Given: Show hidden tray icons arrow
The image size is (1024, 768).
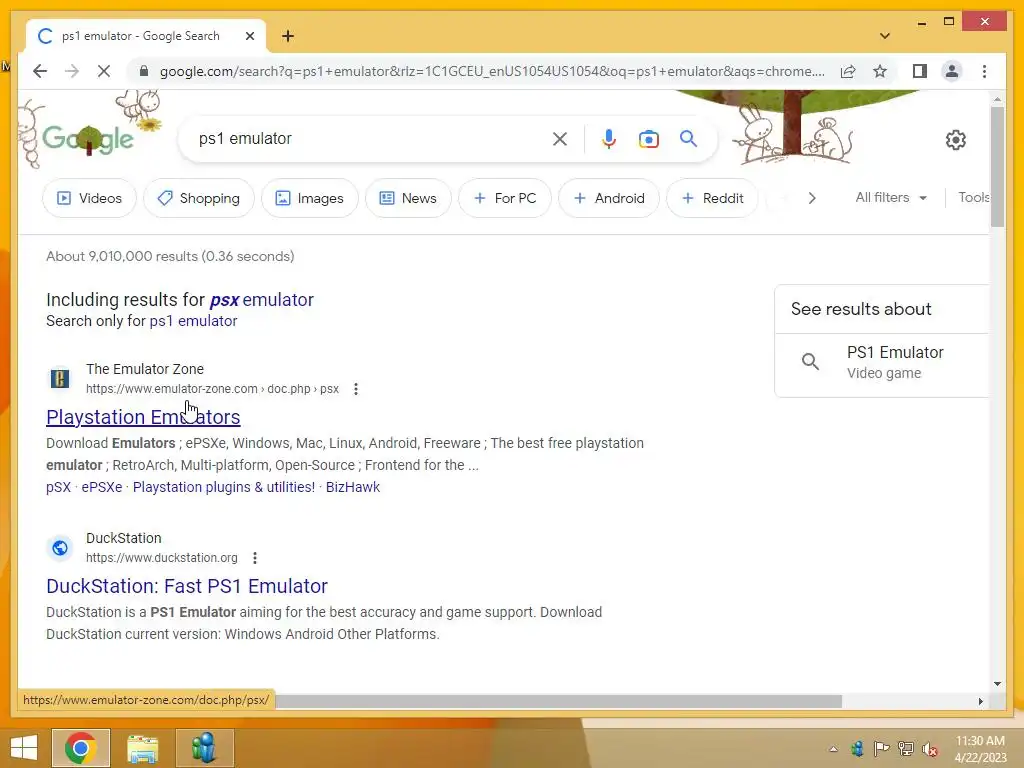Looking at the screenshot, I should [833, 749].
